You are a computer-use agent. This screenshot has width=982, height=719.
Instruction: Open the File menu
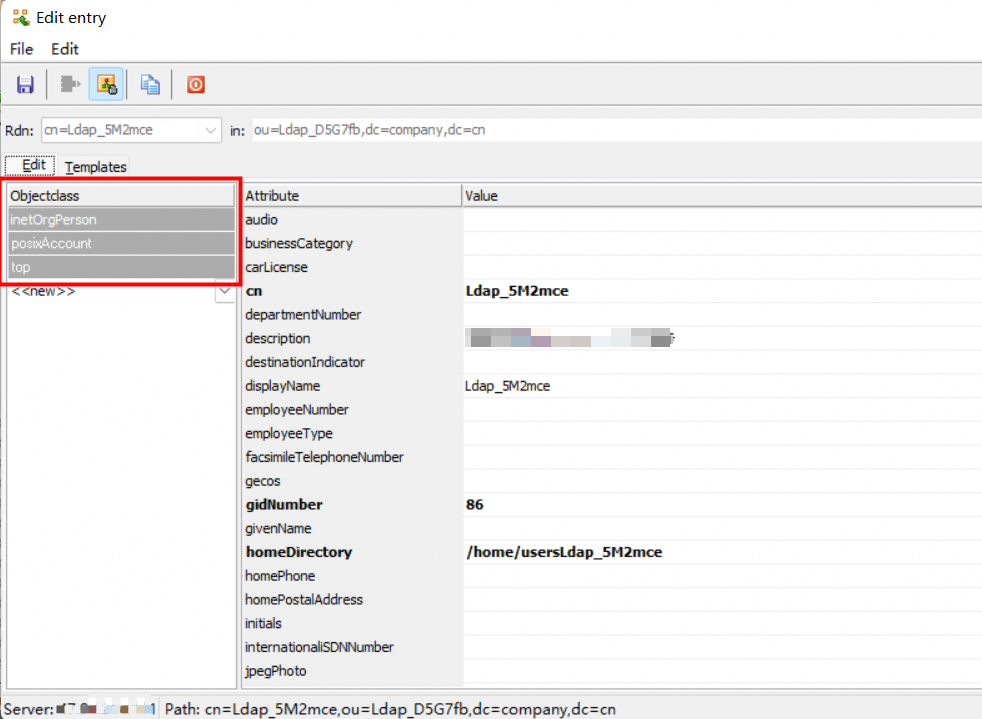(21, 49)
